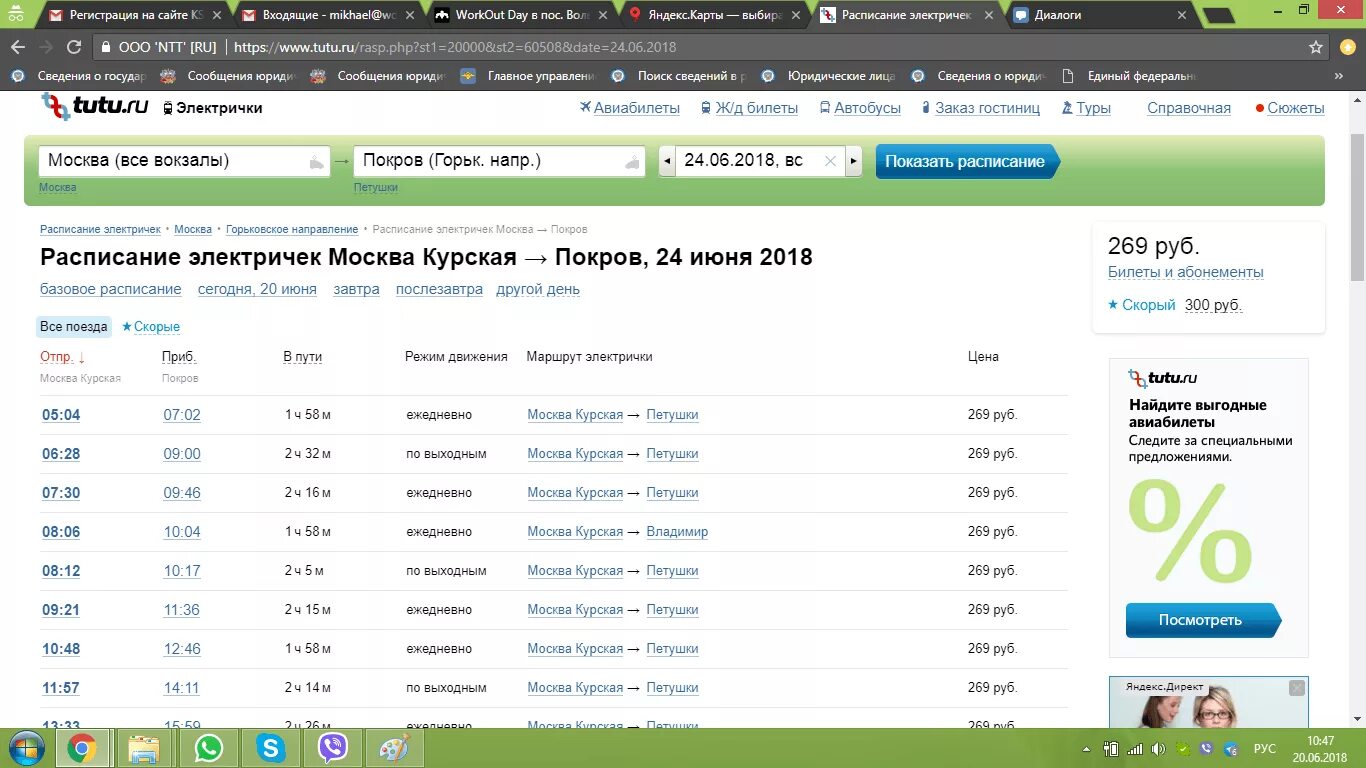Click the volume tray icon
Image resolution: width=1366 pixels, height=768 pixels.
point(1158,749)
